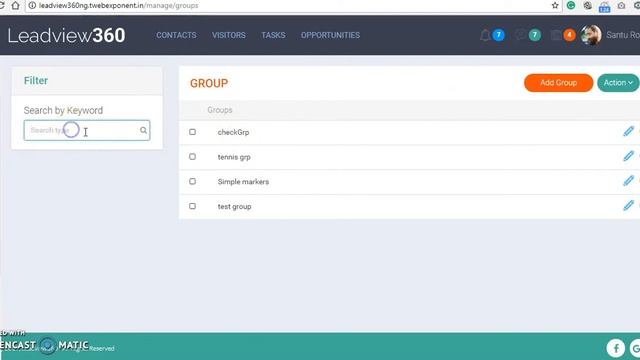640x360 pixels.
Task: Go to TASKS
Action: click(x=273, y=35)
